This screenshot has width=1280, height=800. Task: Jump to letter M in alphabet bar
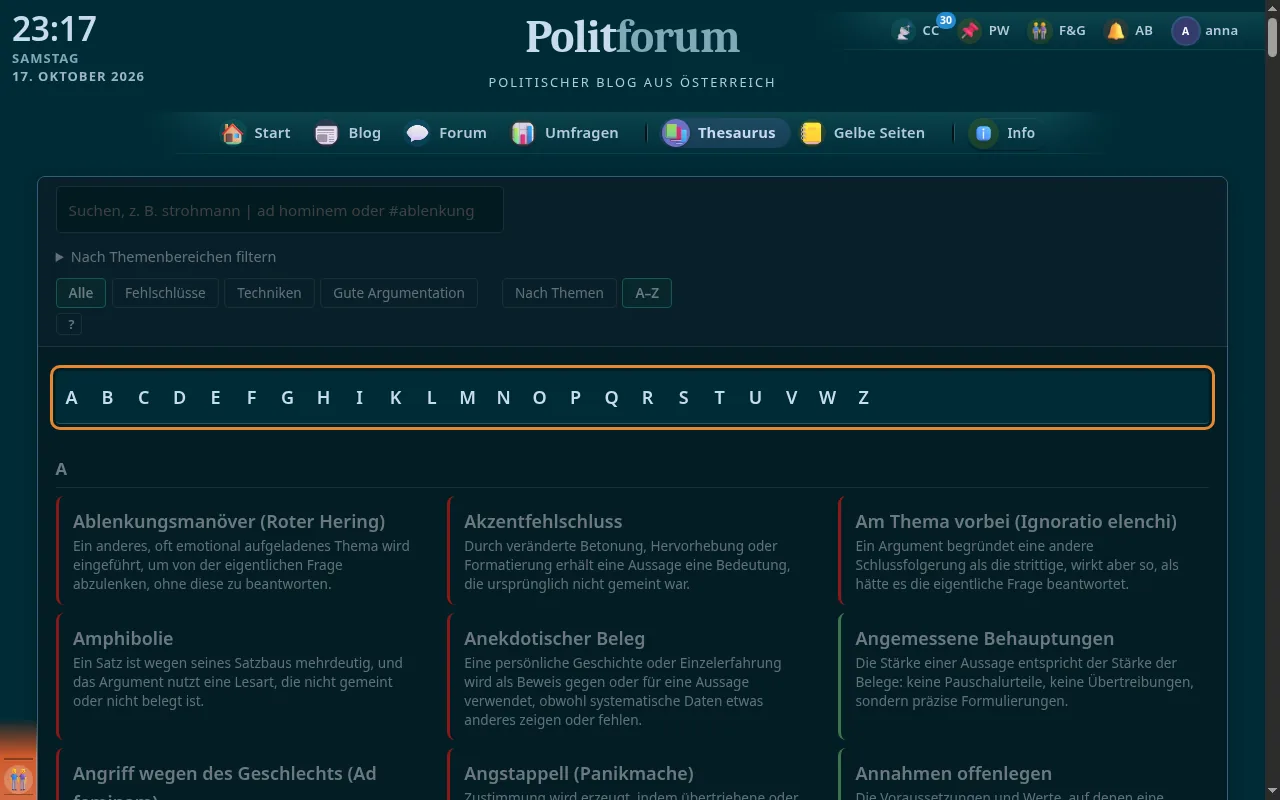click(x=467, y=398)
